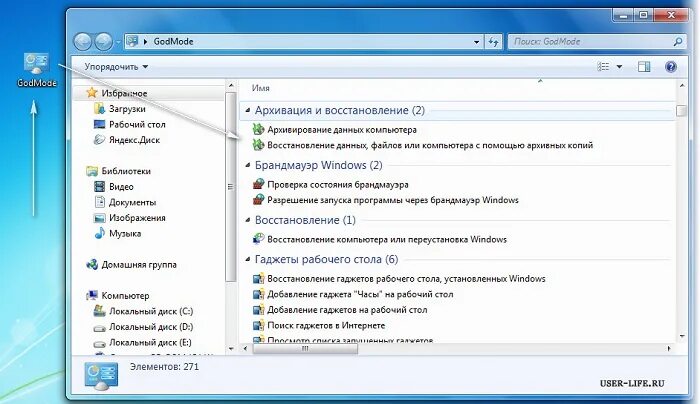Go back using the Back navigation arrow
700x404 pixels.
(x=83, y=42)
